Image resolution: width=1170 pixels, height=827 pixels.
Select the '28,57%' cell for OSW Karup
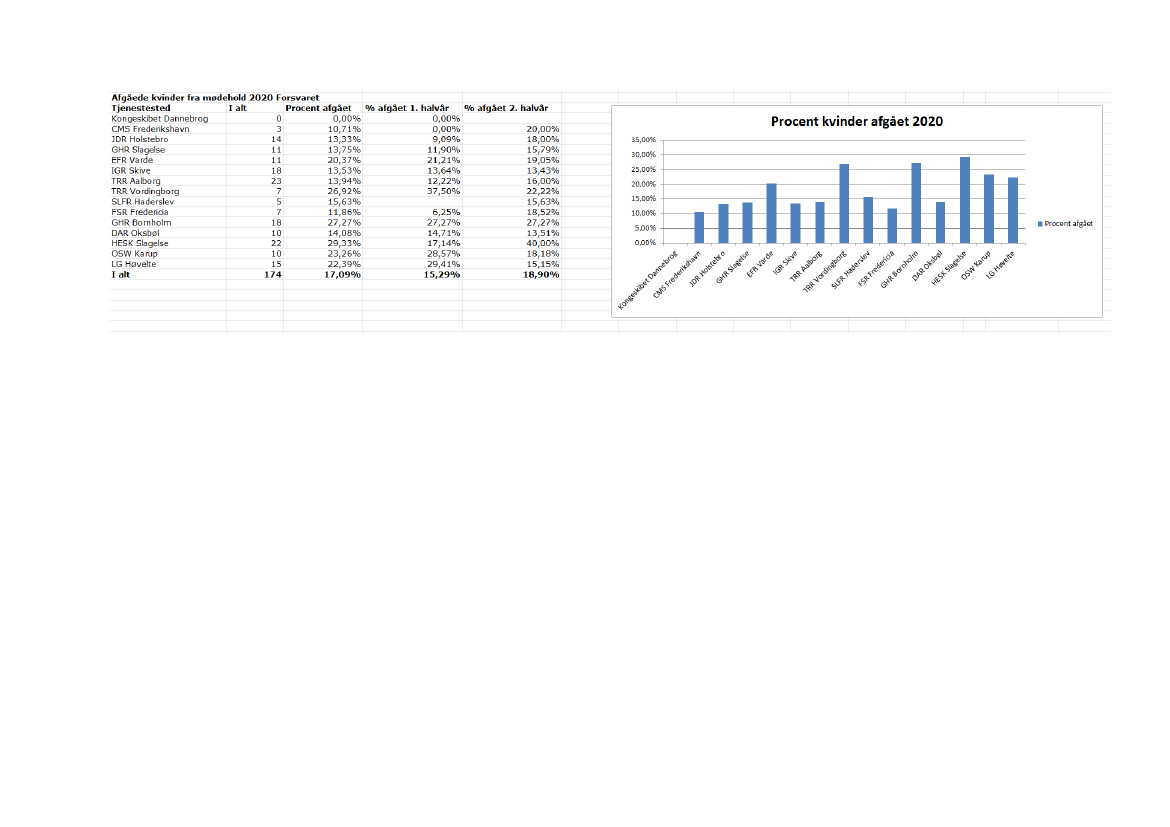(443, 254)
